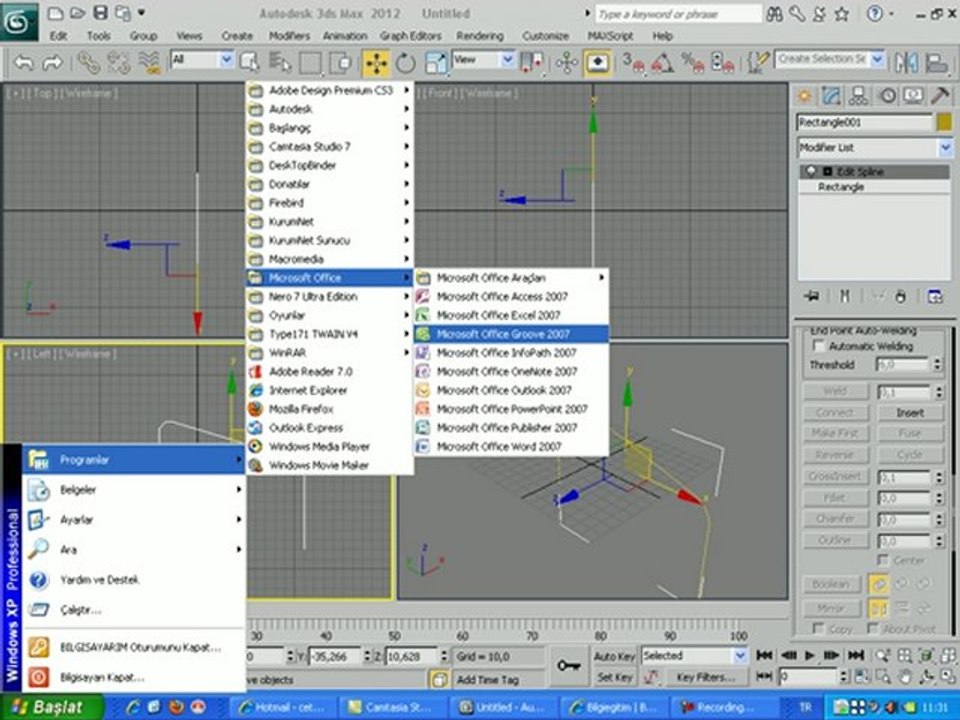Click the Undo arrow in 3ds Max toolbar
Image resolution: width=960 pixels, height=720 pixels.
[23, 62]
